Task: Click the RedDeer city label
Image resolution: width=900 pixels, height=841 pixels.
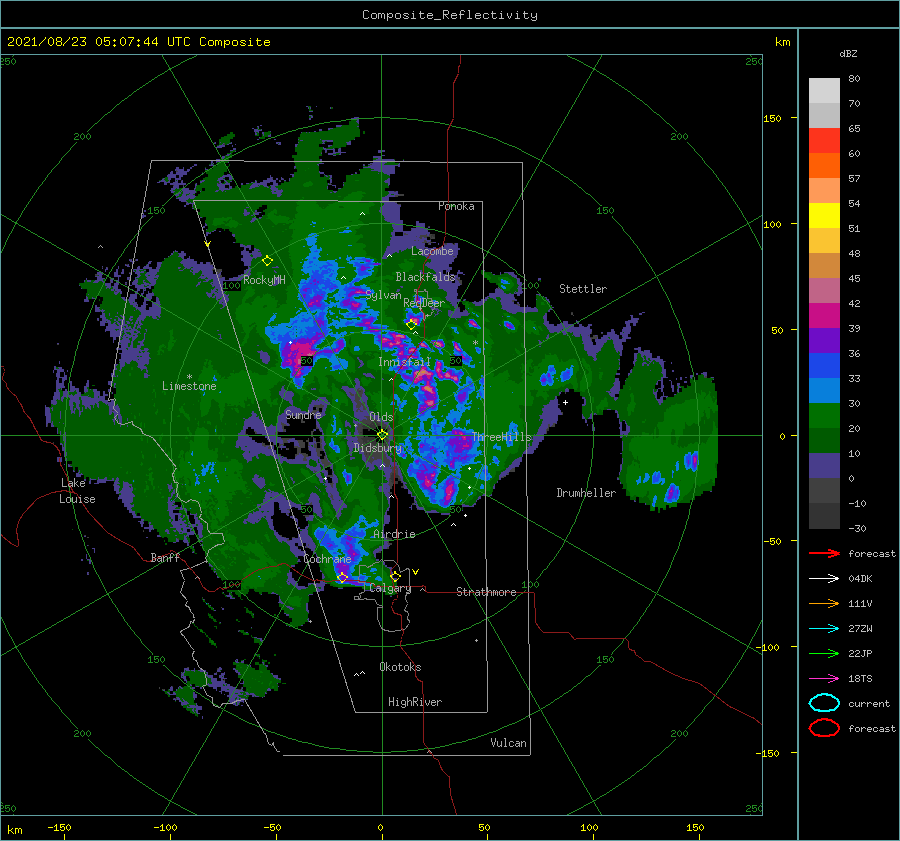Action: coord(424,303)
